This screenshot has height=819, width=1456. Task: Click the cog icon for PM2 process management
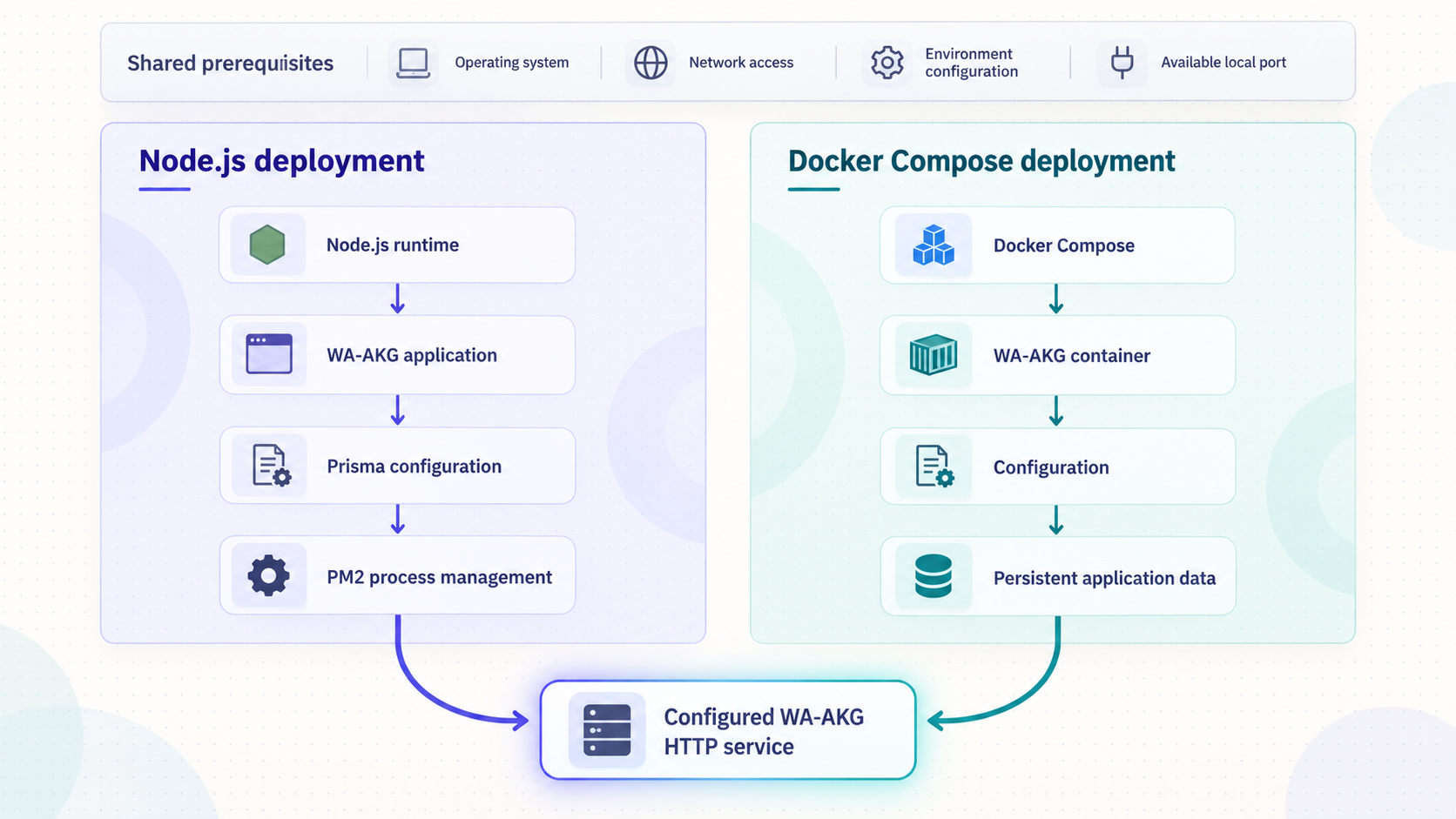coord(268,575)
